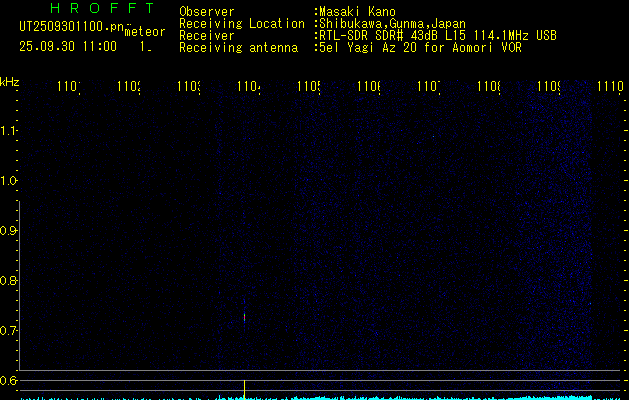Click the 5el Yagi antenna description
Image resolution: width=629 pixels, height=400 pixels.
[x=420, y=48]
